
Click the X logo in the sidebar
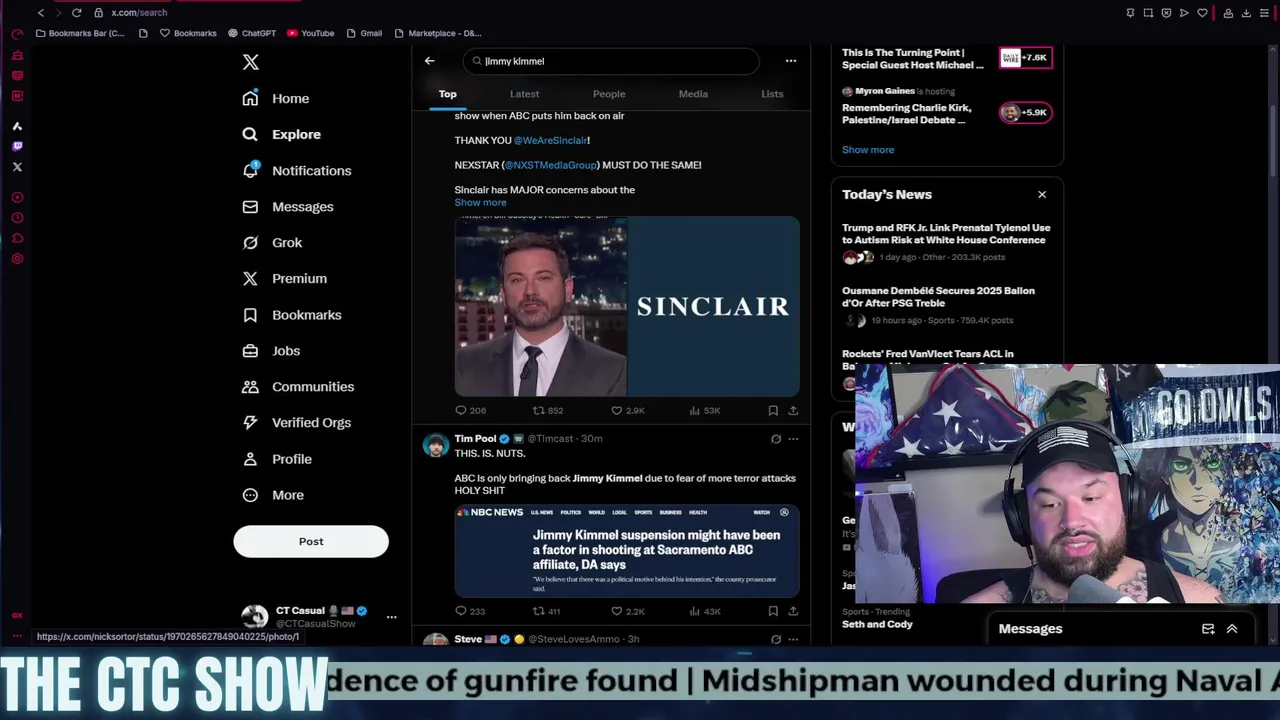tap(250, 62)
